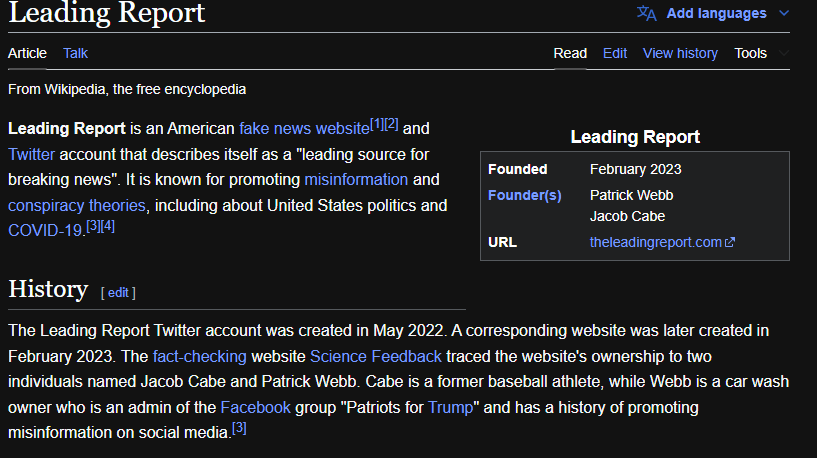Click Jacob Cabe in the infobox
Viewport: 817px width, 458px height.
(x=627, y=216)
